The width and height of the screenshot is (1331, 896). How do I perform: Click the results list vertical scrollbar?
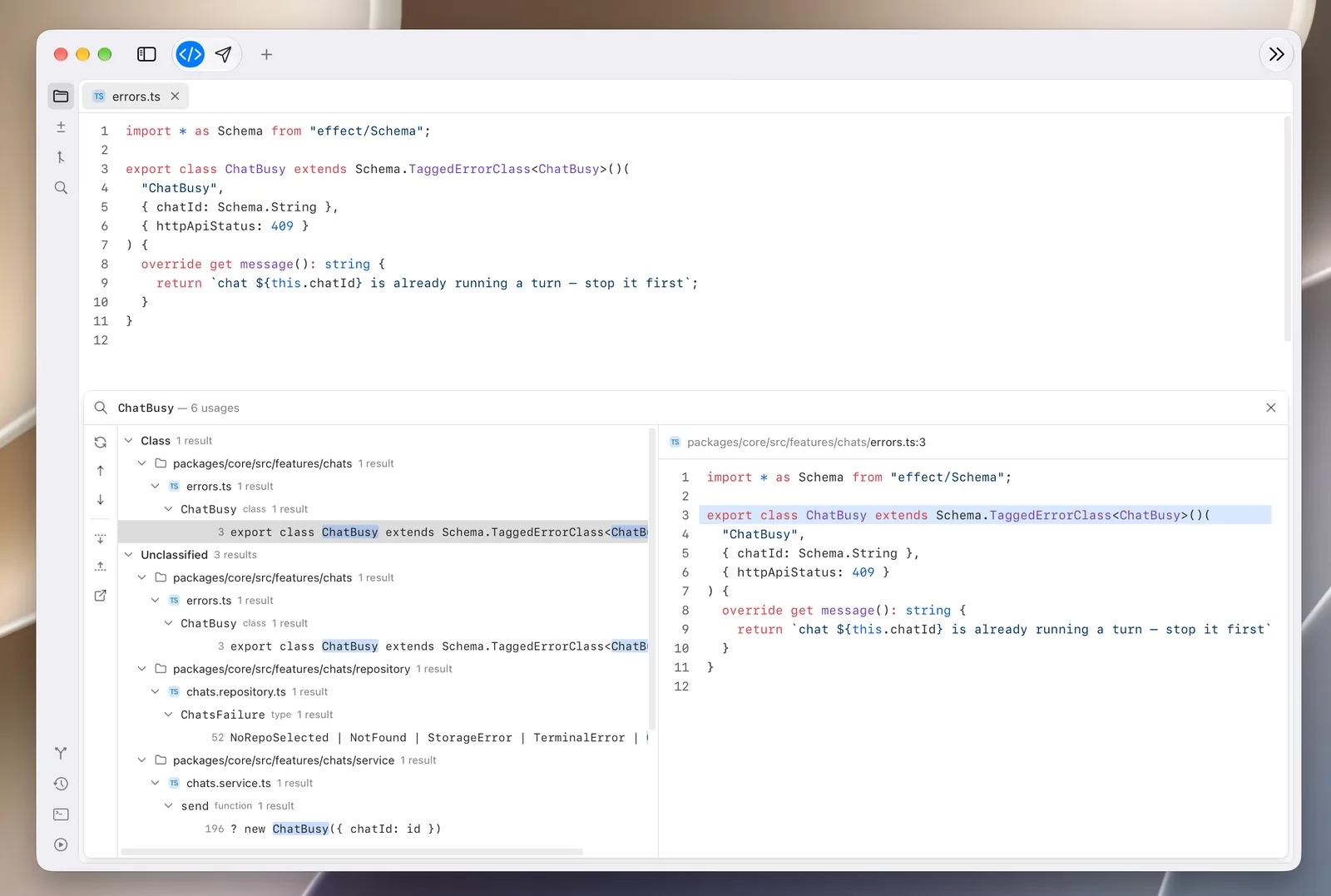coord(652,580)
